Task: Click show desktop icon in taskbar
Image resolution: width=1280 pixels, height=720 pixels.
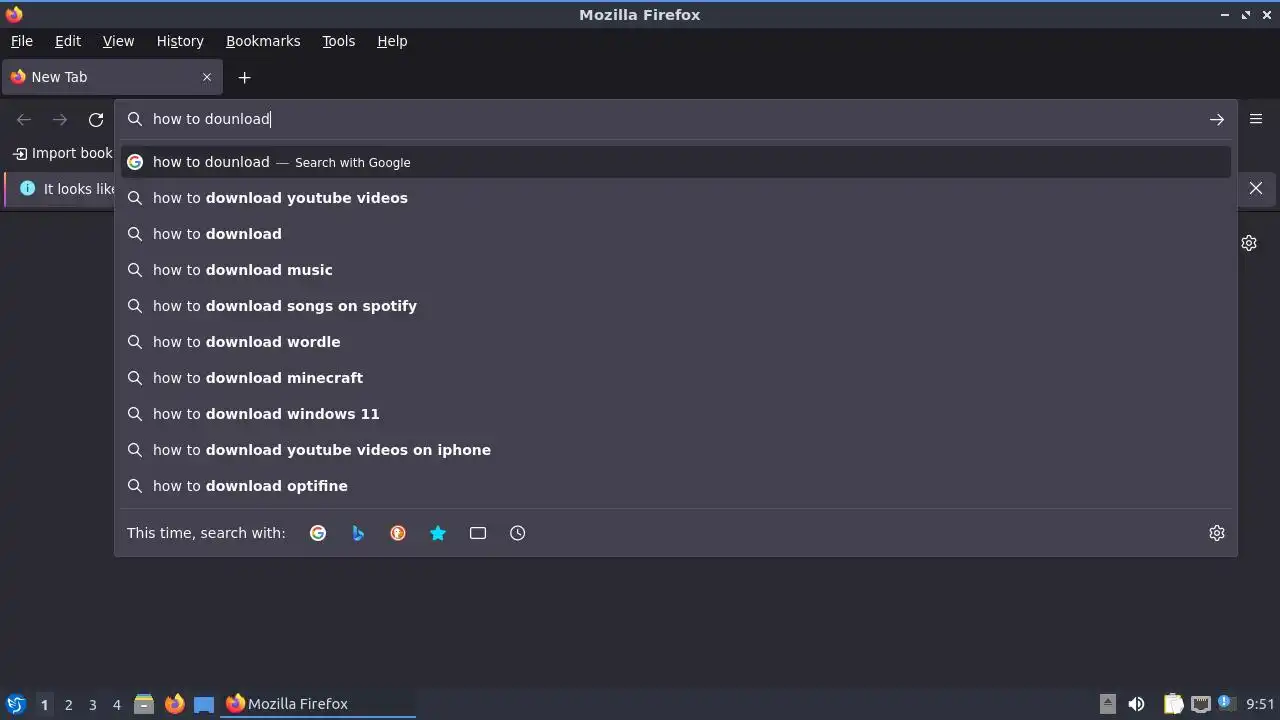Action: (204, 704)
